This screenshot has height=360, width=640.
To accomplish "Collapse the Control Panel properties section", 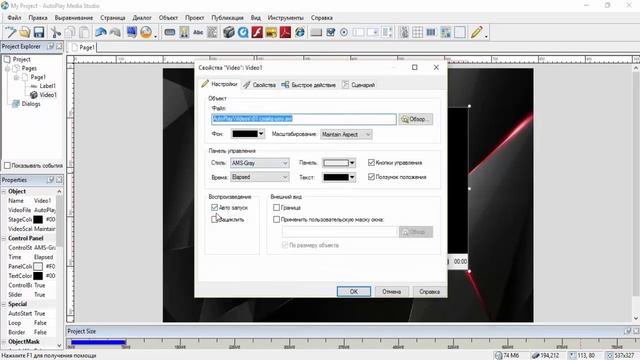I will (4, 238).
